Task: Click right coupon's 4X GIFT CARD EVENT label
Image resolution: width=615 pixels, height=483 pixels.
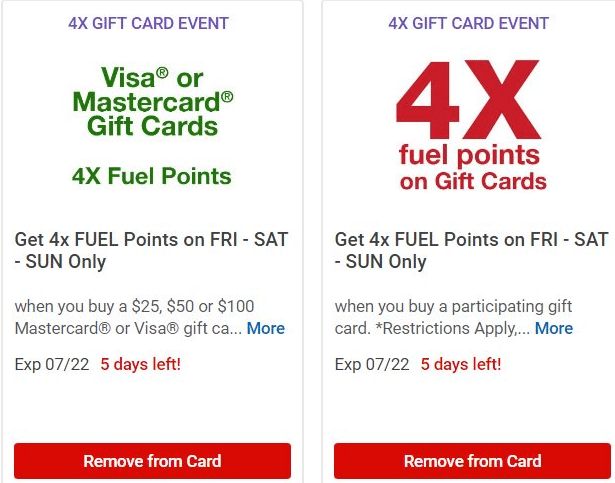Action: (468, 23)
